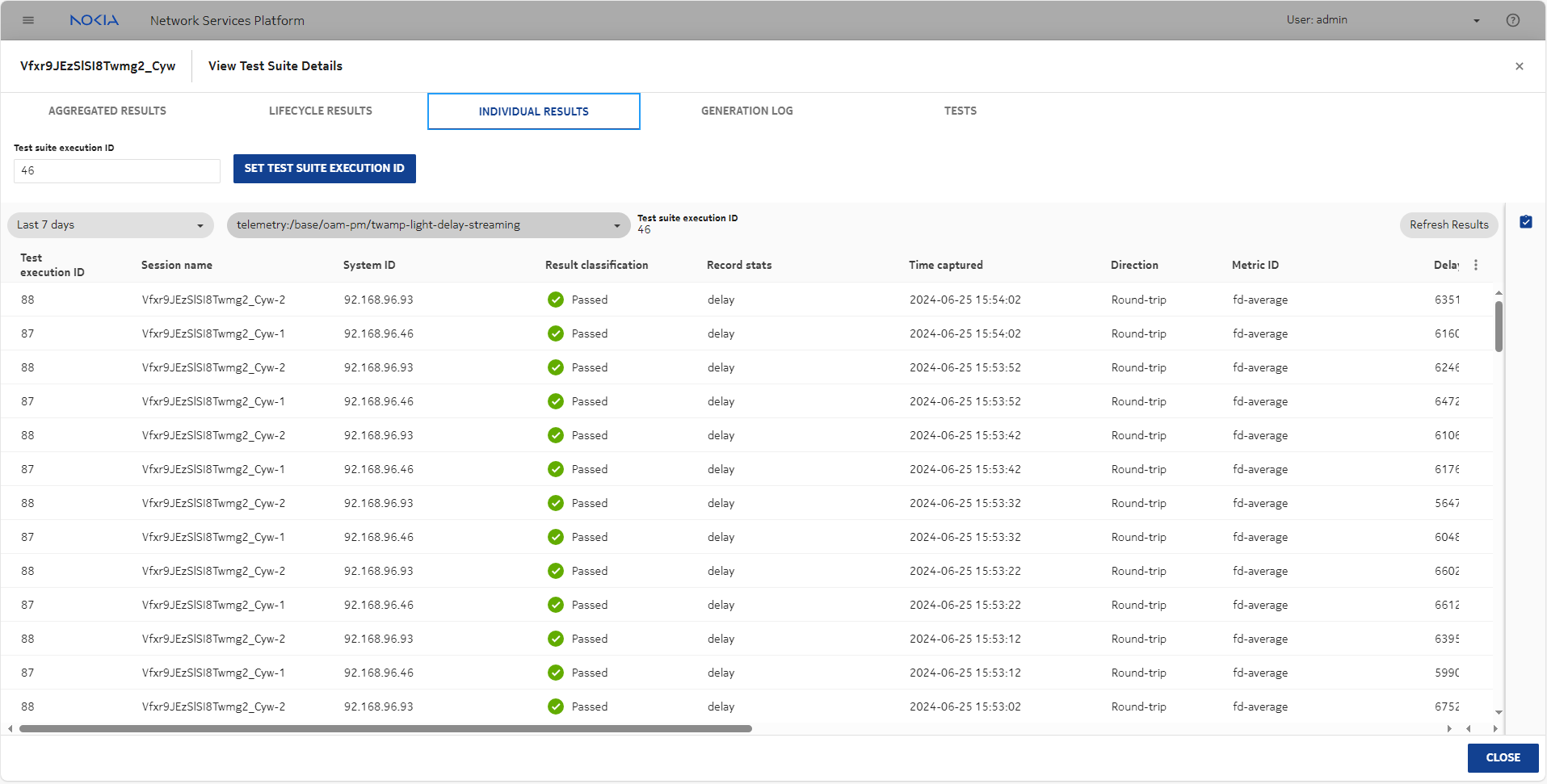This screenshot has height=784, width=1547.
Task: Expand the Last 7 days time range dropdown
Action: (x=111, y=225)
